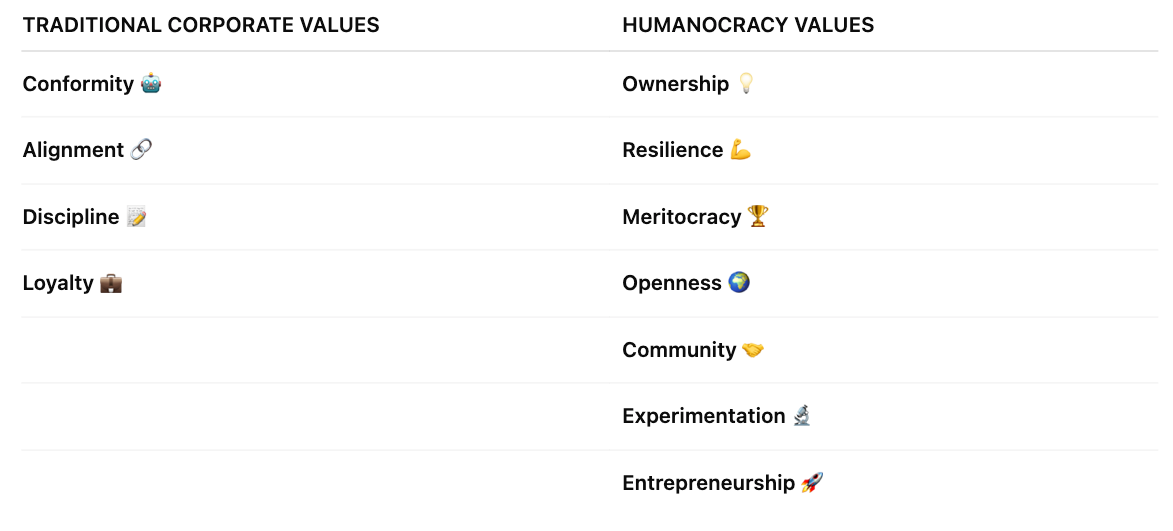Click the rocket emoji beside Entrepreneurship
1173x531 pixels.
[812, 483]
